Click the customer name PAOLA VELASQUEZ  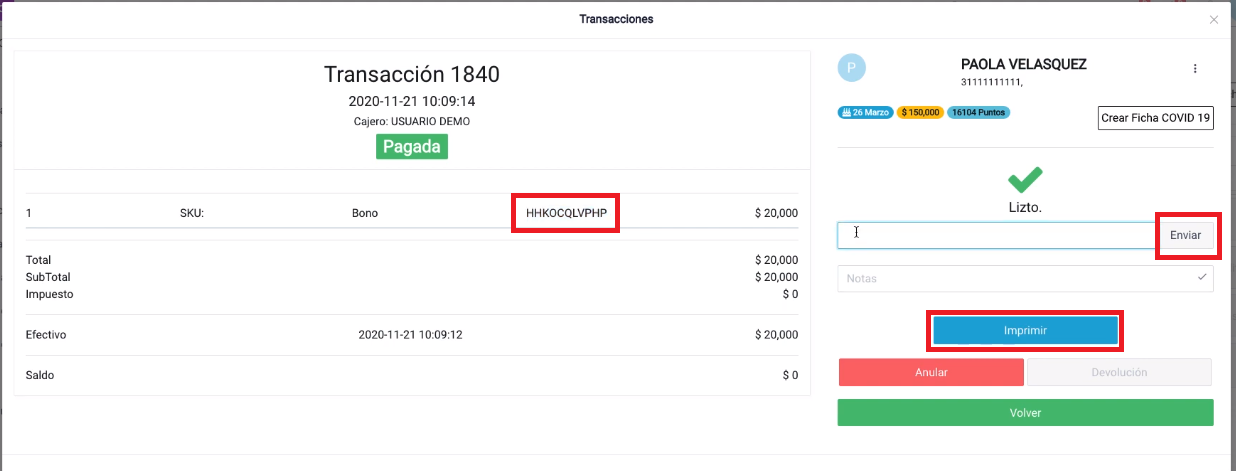pos(1023,64)
